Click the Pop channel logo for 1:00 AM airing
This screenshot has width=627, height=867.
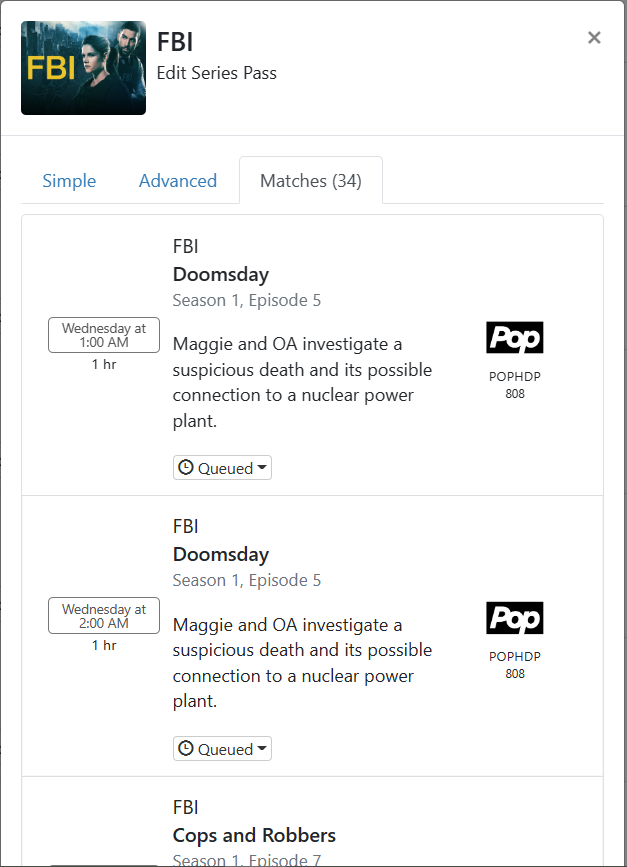pyautogui.click(x=514, y=338)
